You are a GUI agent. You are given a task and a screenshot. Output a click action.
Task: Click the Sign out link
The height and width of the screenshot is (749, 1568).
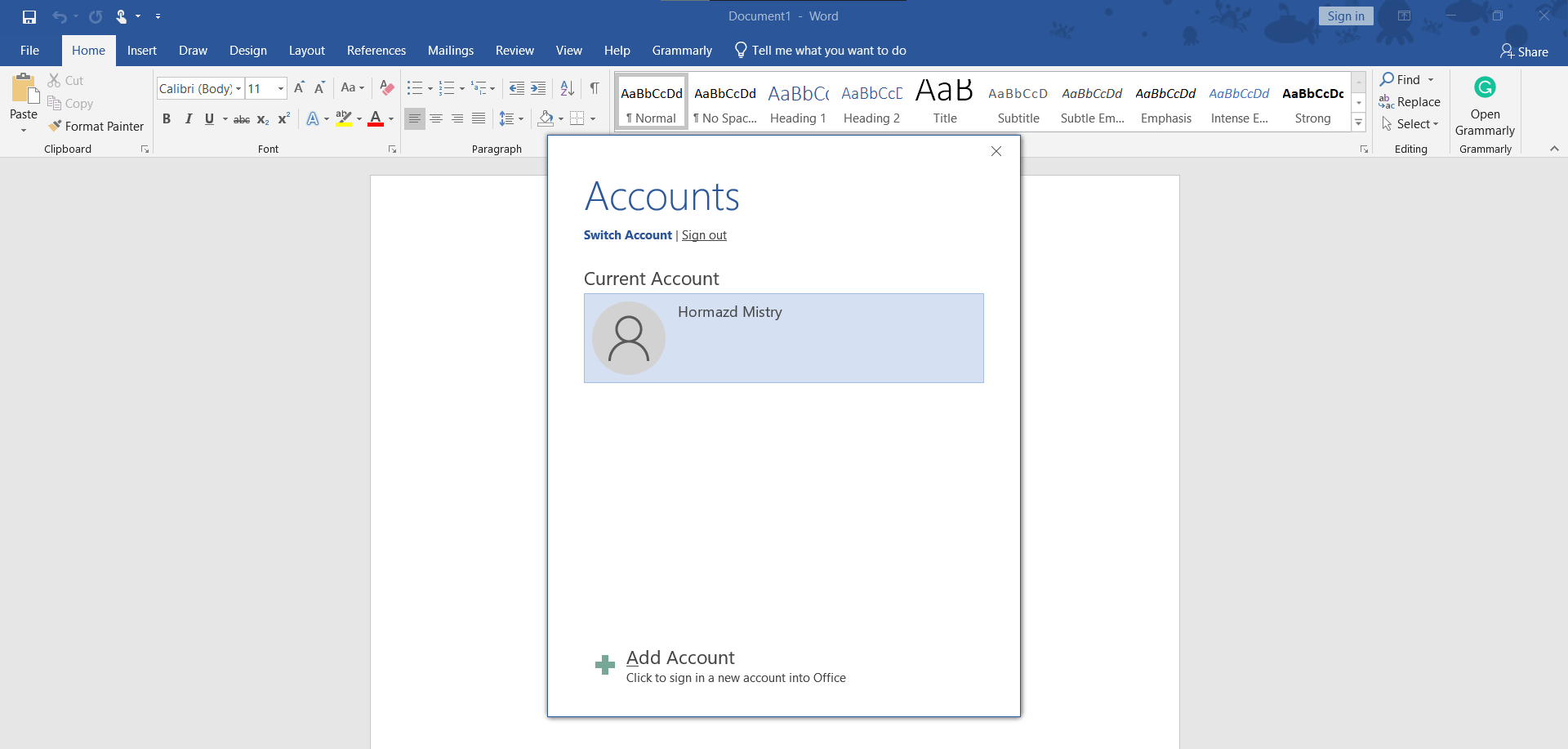coord(704,235)
